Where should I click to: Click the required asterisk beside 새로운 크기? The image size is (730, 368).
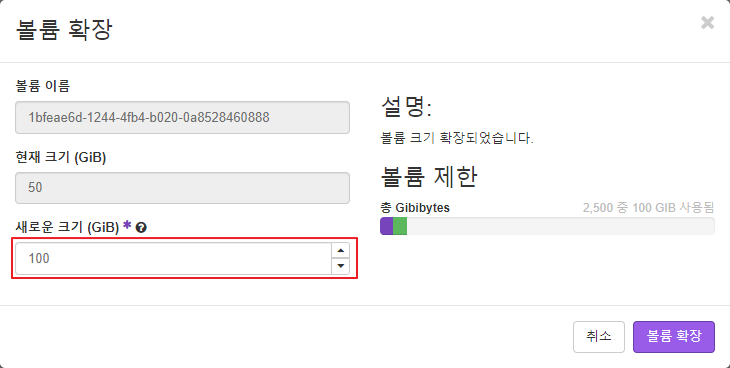127,225
